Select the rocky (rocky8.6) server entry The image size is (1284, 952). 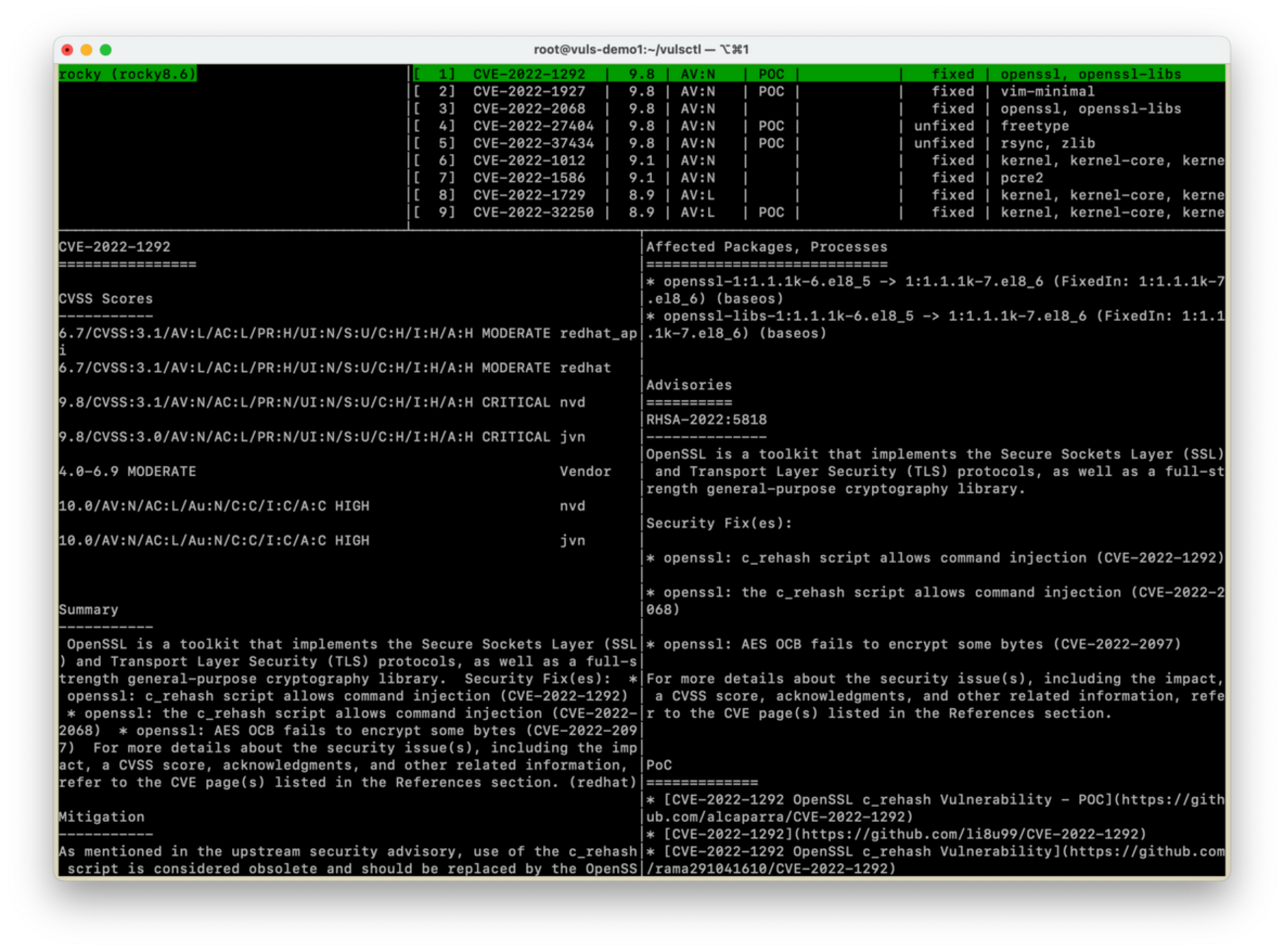tap(127, 74)
